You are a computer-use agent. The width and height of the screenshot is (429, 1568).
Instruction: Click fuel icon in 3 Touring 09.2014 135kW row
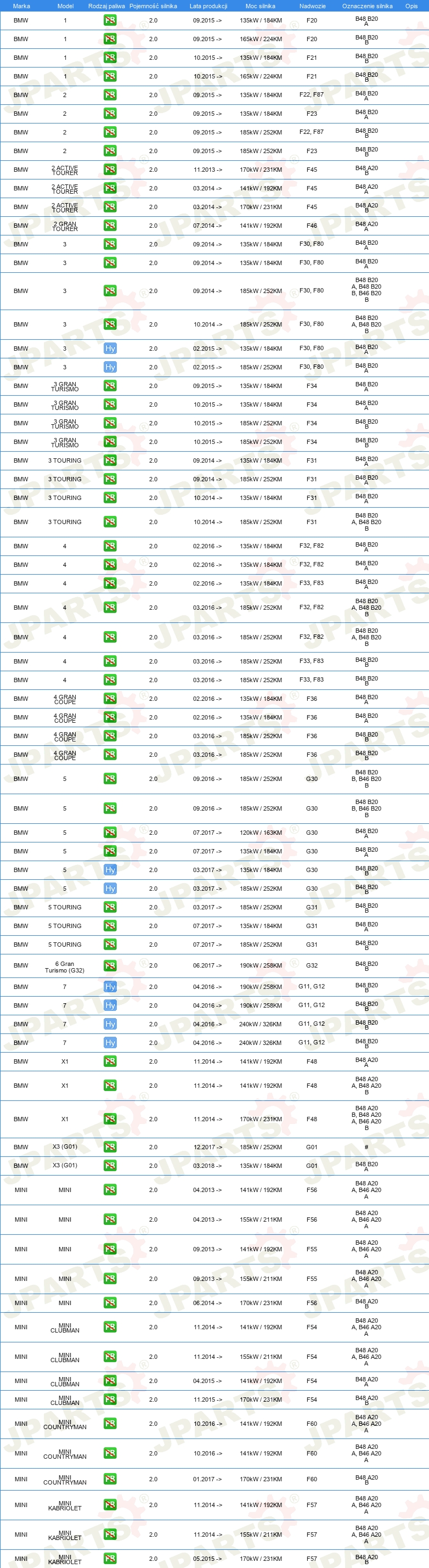(110, 461)
